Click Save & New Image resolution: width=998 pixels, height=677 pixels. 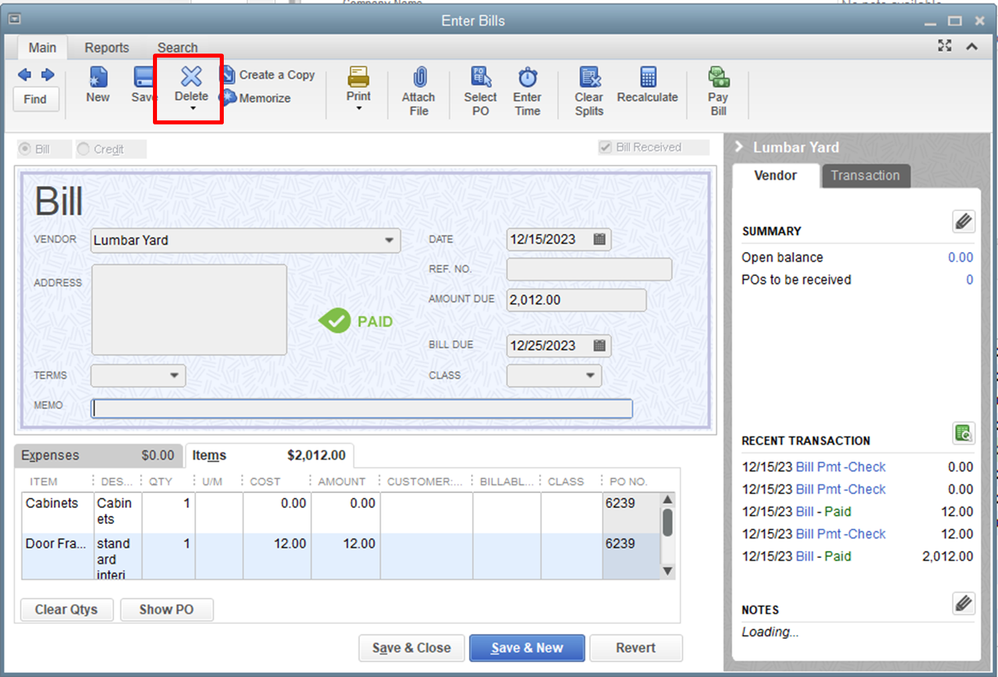(527, 648)
